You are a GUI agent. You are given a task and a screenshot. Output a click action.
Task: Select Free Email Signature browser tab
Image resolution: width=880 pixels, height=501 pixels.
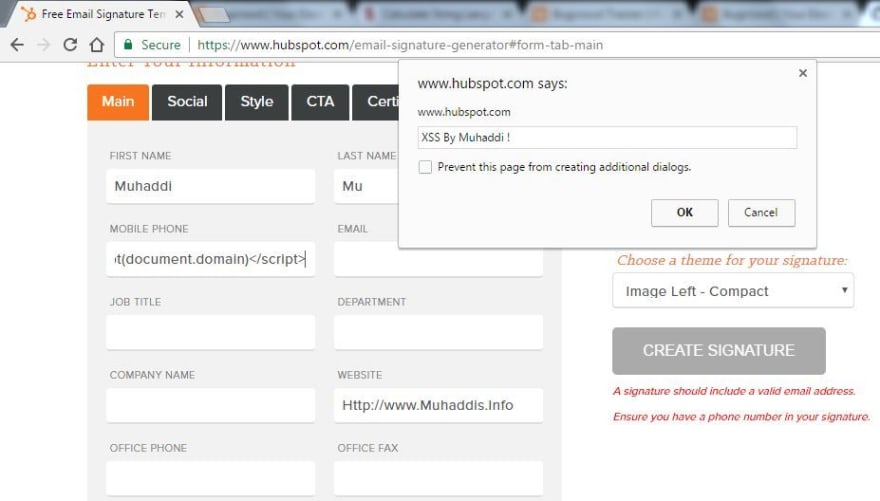point(103,14)
